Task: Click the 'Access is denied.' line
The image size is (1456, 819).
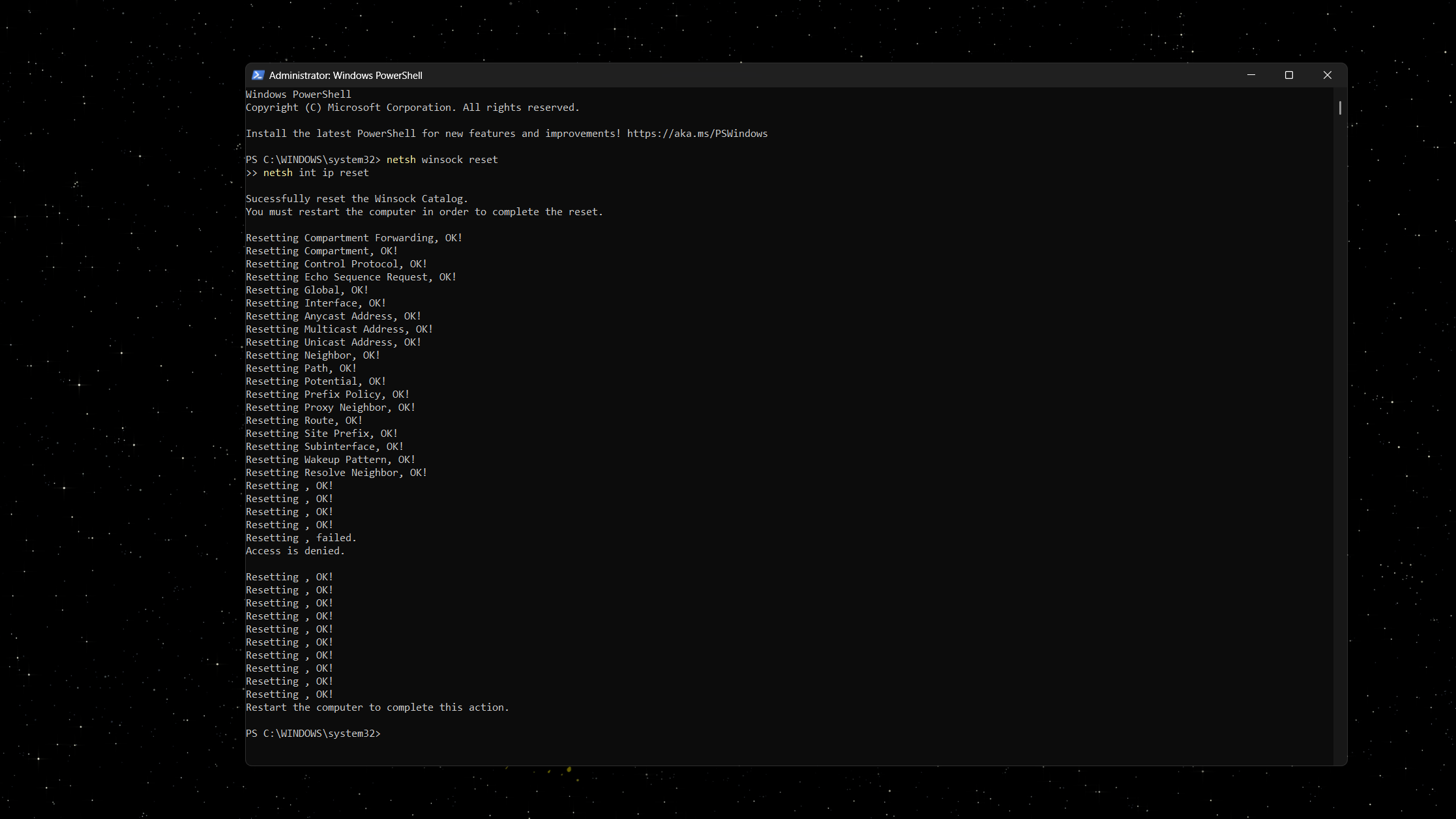Action: click(295, 551)
